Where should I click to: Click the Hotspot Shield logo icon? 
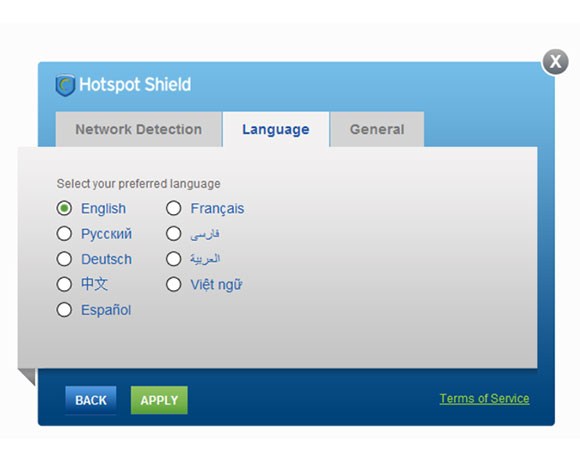point(65,85)
